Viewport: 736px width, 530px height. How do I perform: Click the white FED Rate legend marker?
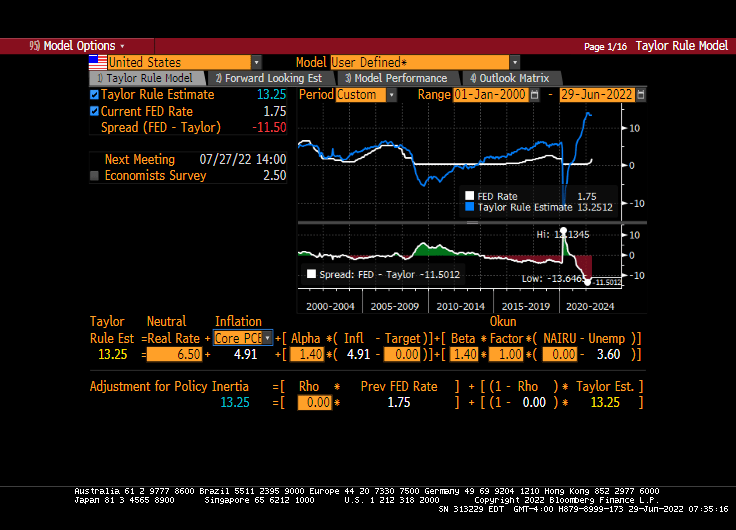468,196
